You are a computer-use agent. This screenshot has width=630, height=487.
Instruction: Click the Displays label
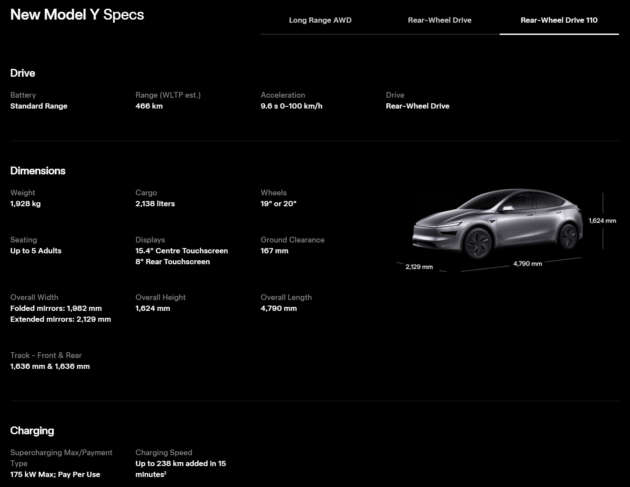150,240
